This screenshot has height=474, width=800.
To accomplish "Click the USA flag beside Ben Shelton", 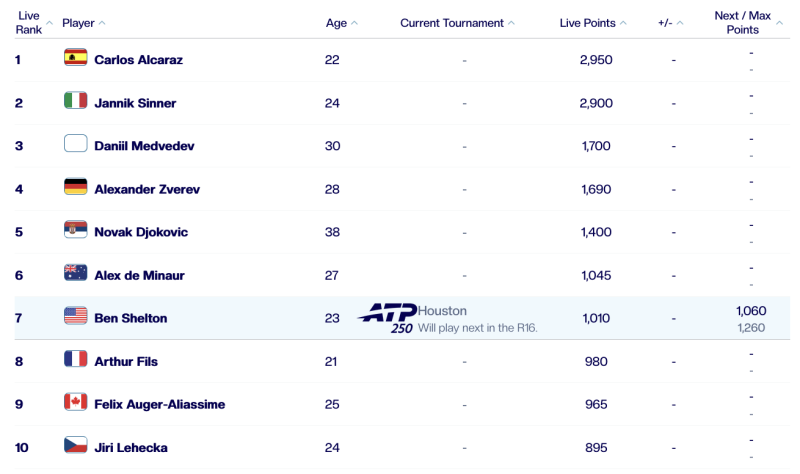I will click(x=76, y=316).
